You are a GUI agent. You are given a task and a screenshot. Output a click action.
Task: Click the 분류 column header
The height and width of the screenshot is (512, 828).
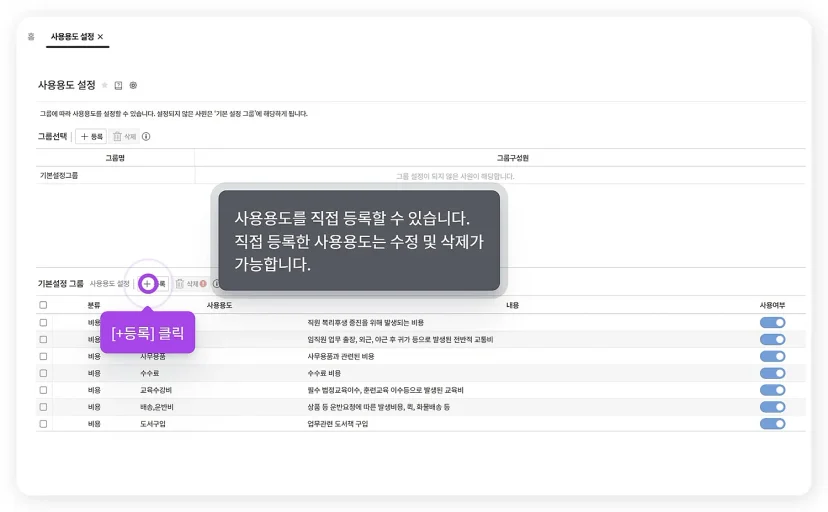[x=94, y=305]
